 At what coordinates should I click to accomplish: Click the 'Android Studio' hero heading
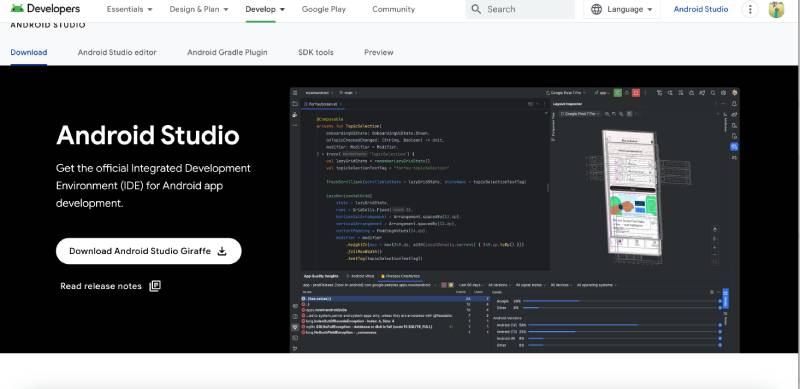pos(147,135)
